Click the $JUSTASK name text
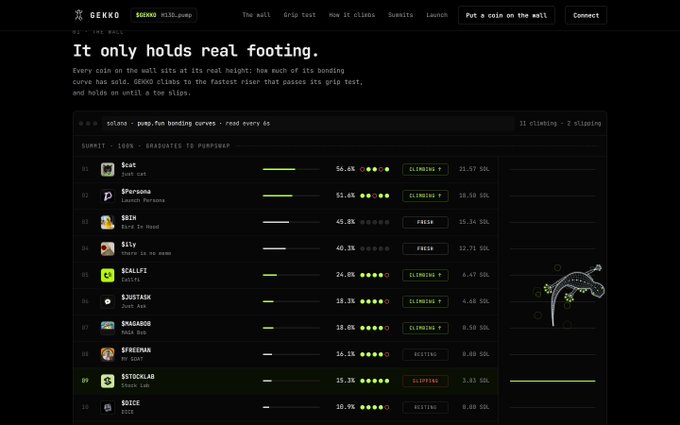Image resolution: width=680 pixels, height=425 pixels. click(x=136, y=297)
